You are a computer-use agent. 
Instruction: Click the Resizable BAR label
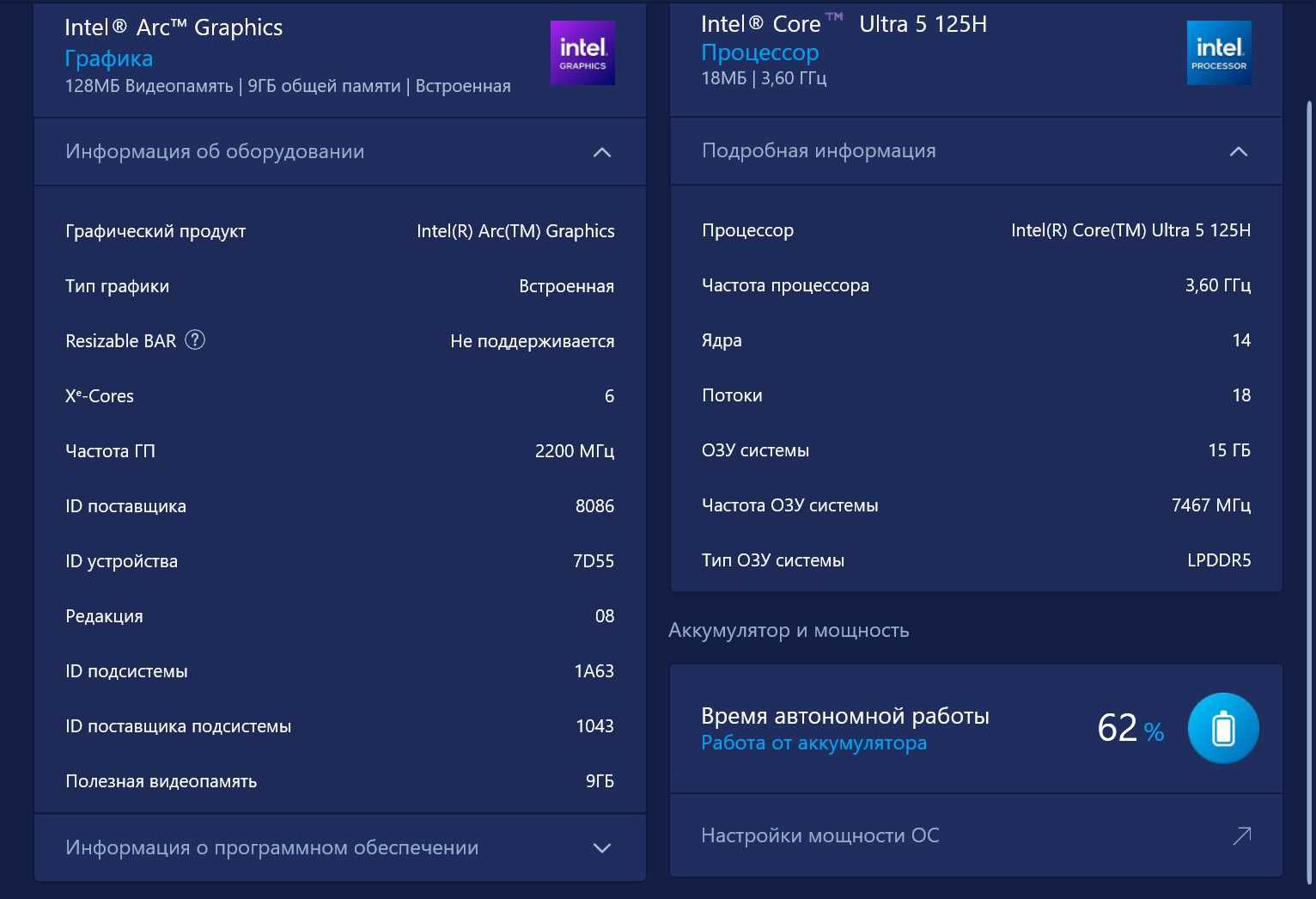[x=120, y=341]
